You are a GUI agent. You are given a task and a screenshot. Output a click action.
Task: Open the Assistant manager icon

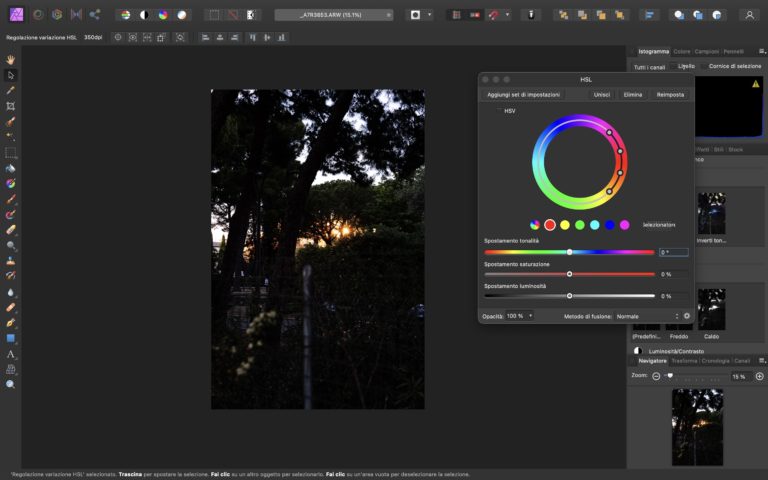530,15
